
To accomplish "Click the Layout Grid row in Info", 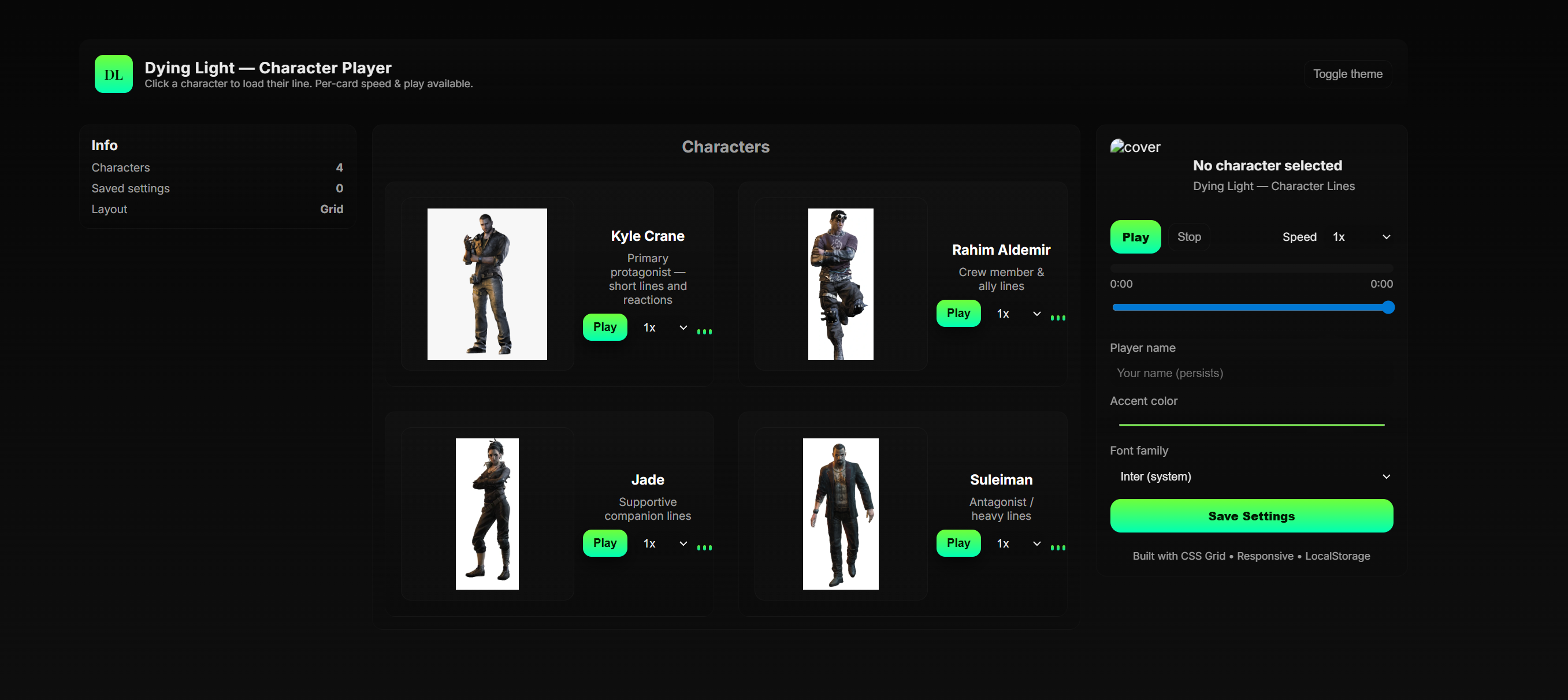I will click(x=217, y=208).
